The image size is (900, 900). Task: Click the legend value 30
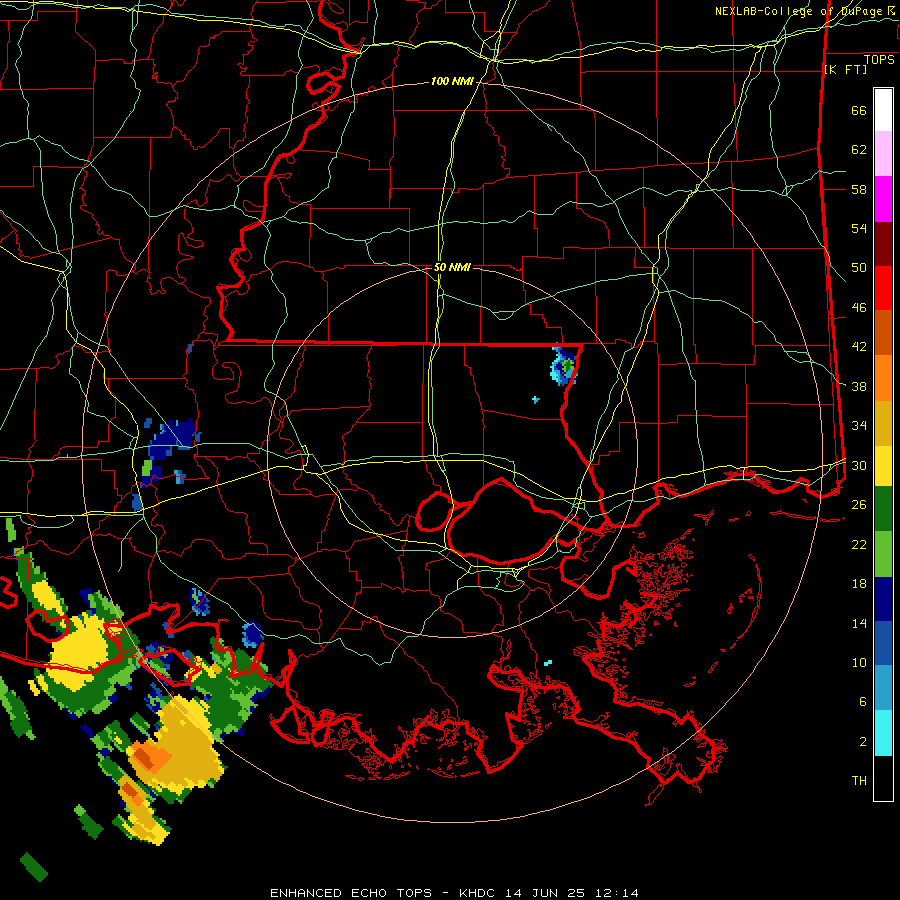859,465
